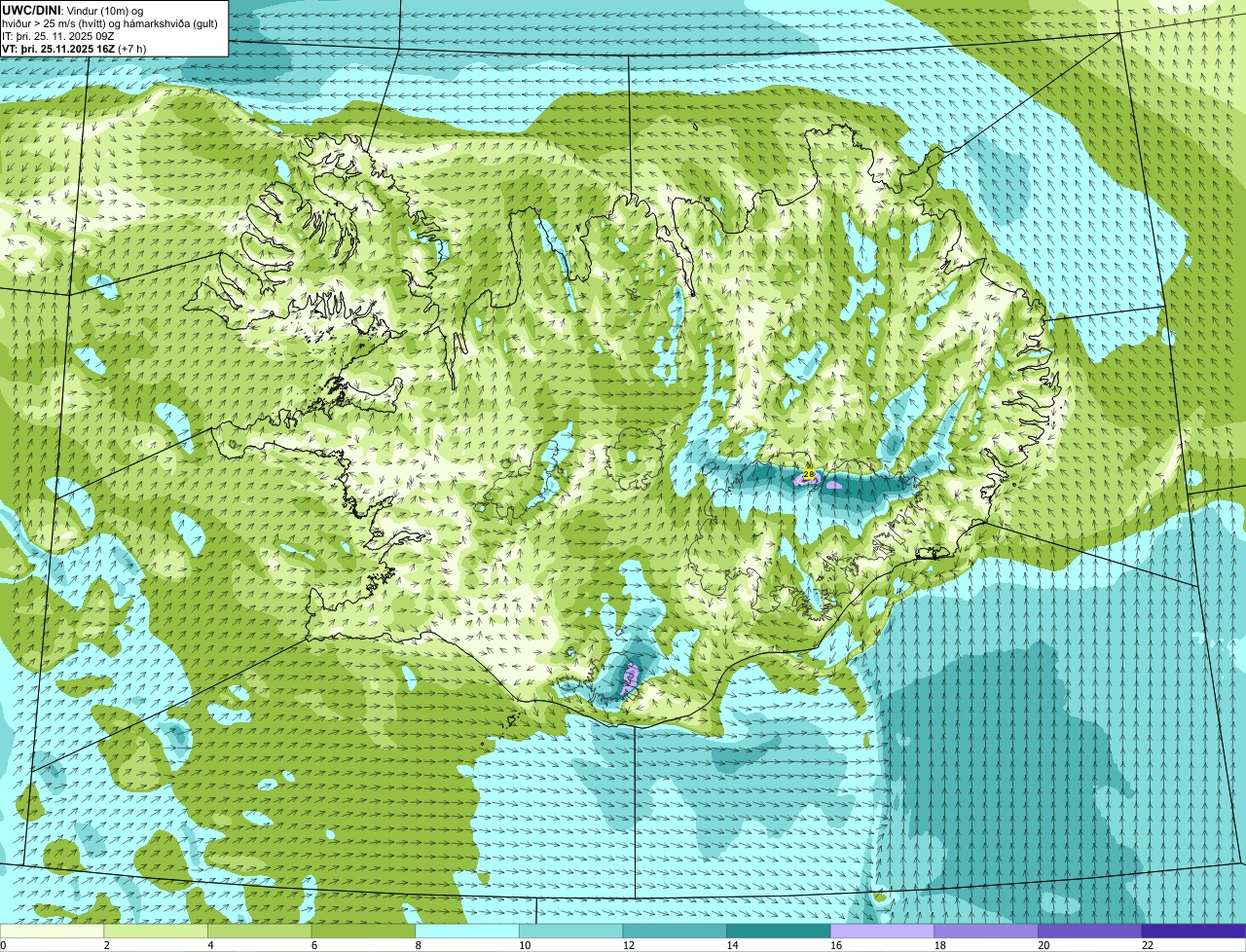This screenshot has width=1246, height=952.
Task: Click the 'VT: þri. 25.11.2025 16Z (+7 h)' line
Action: [x=74, y=49]
